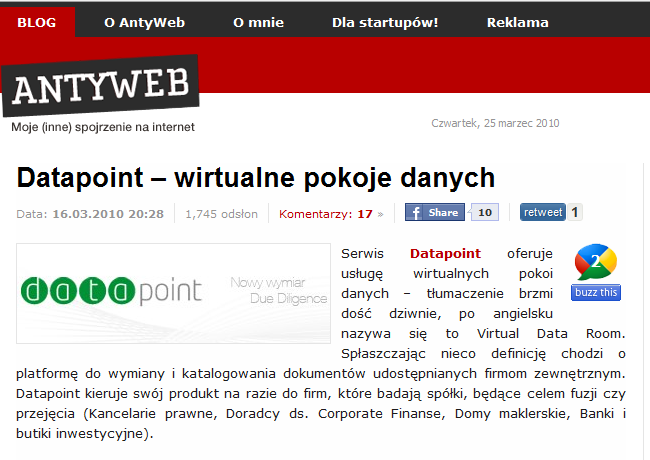Click the ANTYWEB logo
This screenshot has height=460, width=650.
[x=100, y=85]
